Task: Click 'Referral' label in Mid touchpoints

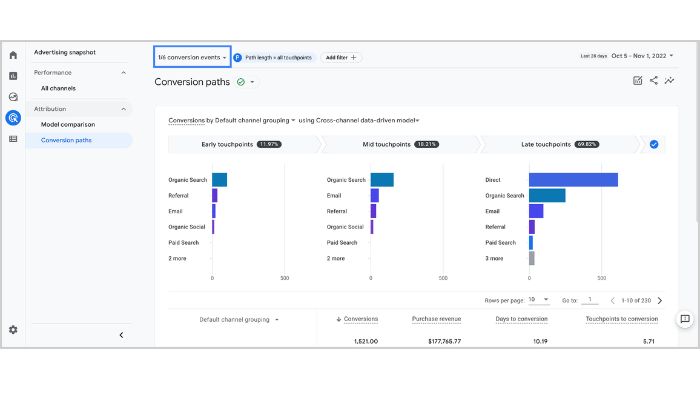Action: point(337,211)
